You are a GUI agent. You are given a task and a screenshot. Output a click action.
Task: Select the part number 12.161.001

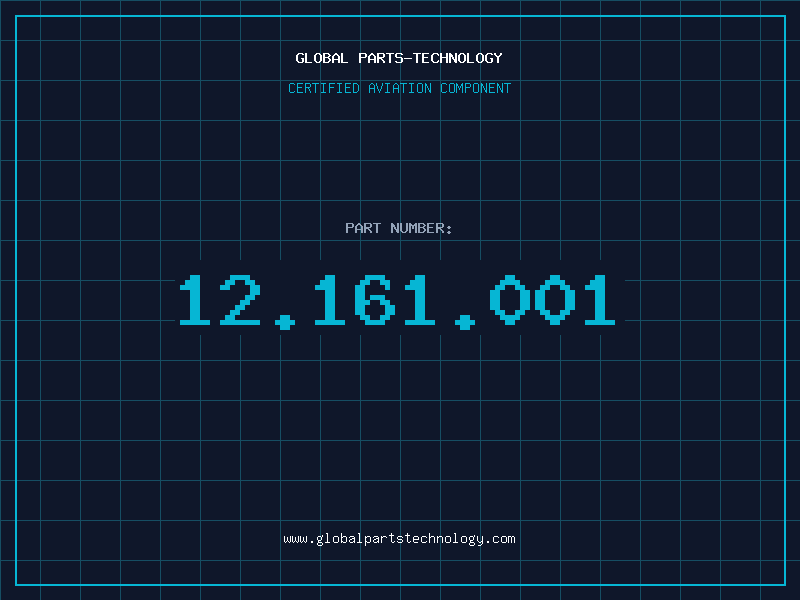pyautogui.click(x=398, y=301)
